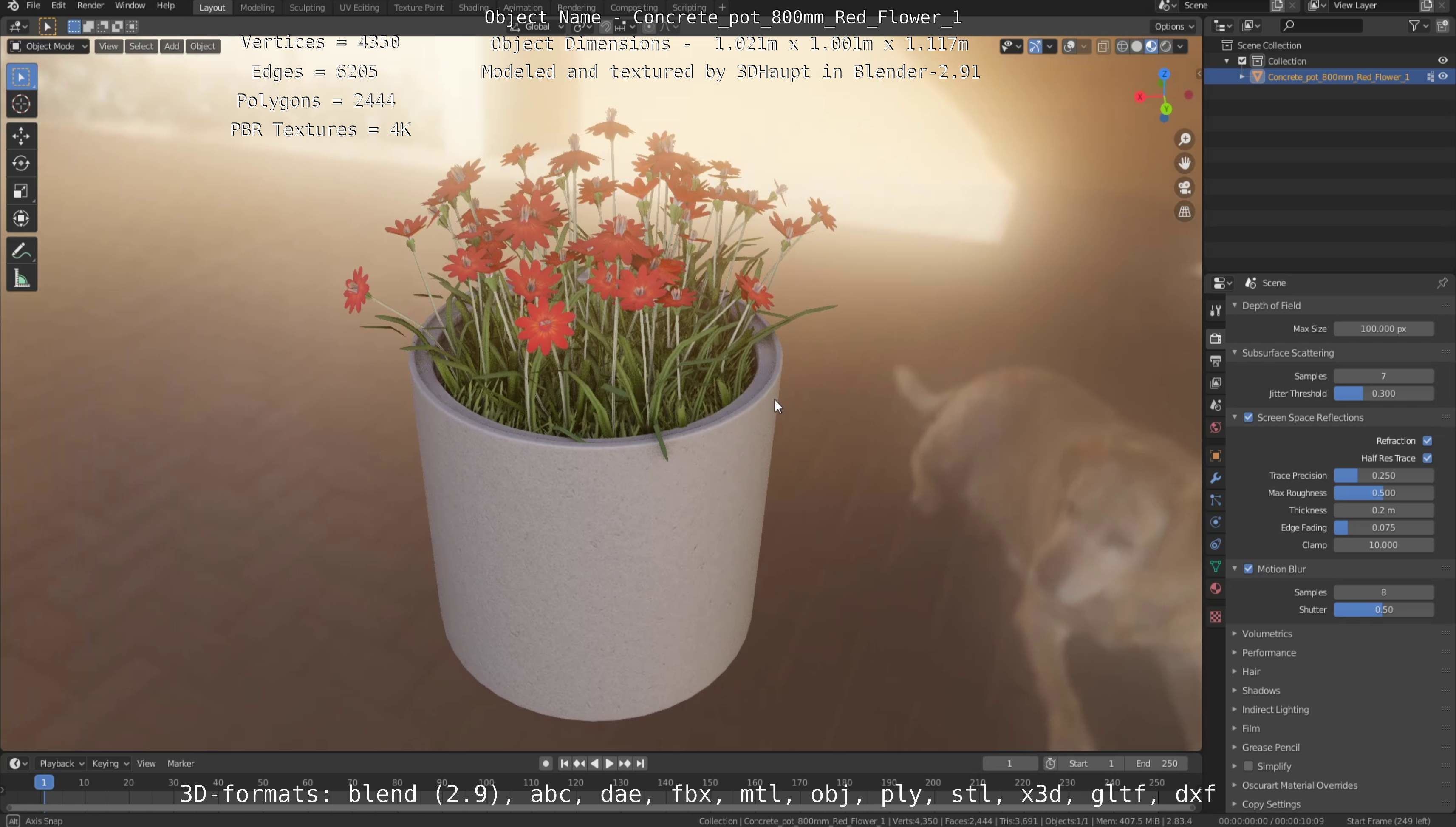Switch orthographic/perspective view grid icon
Image resolution: width=1456 pixels, height=827 pixels.
click(1185, 212)
